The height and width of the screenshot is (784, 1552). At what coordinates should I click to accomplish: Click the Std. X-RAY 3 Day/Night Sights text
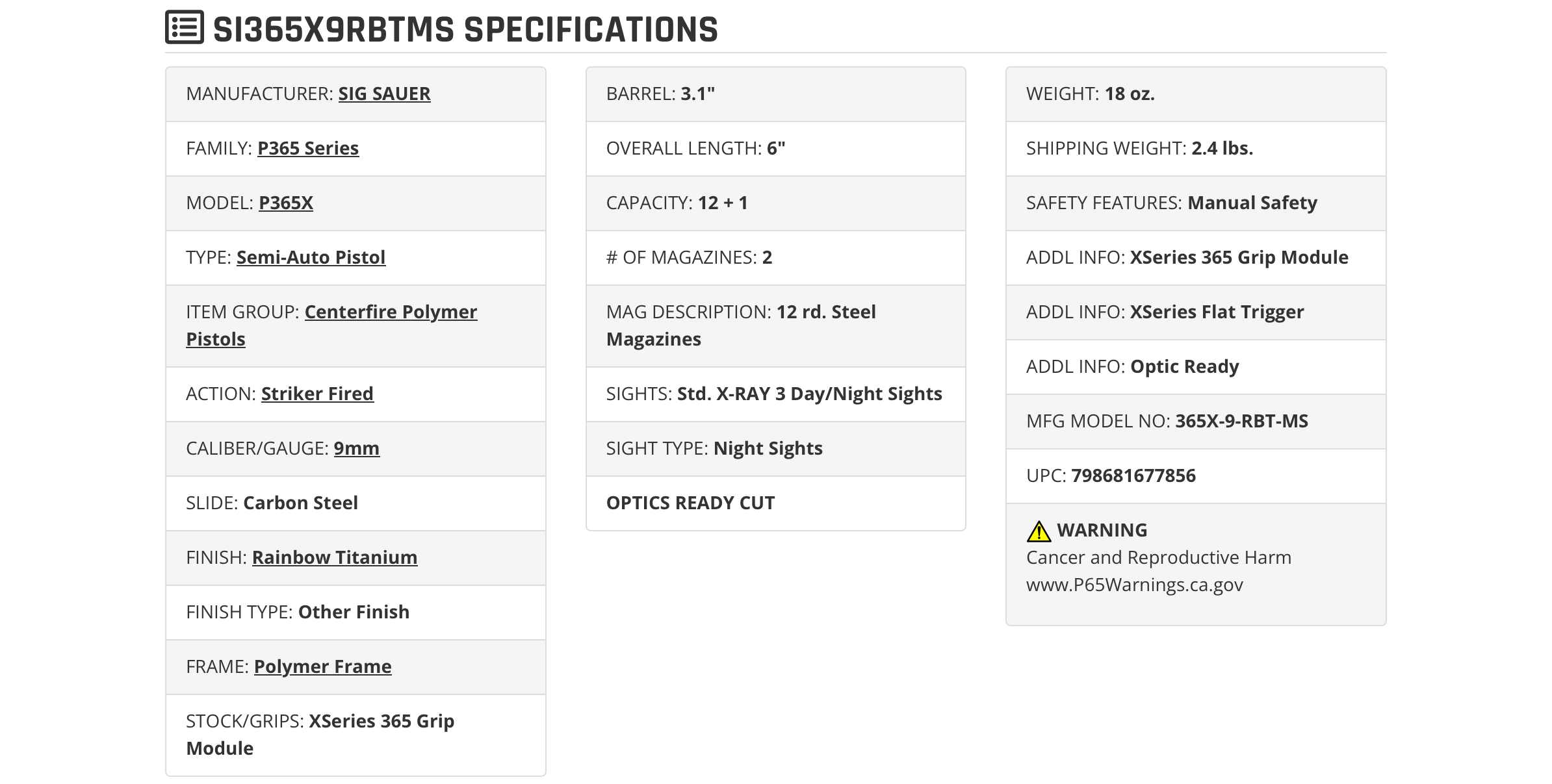pos(810,394)
